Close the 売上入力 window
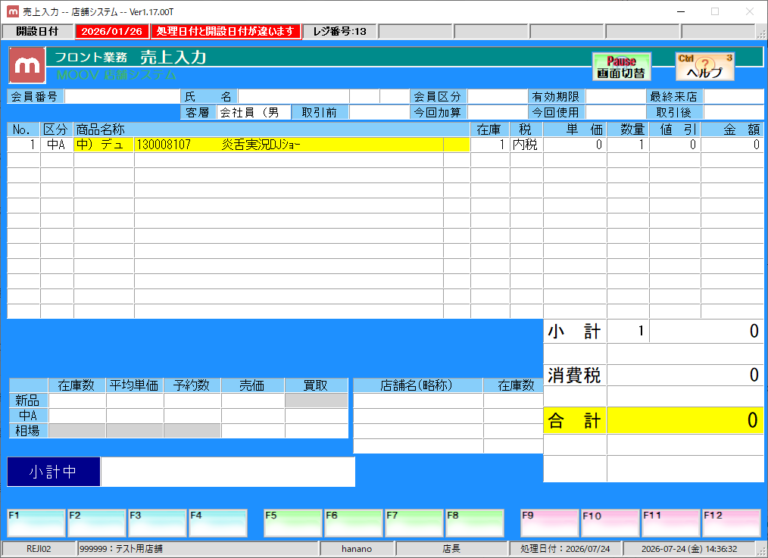 coord(749,11)
